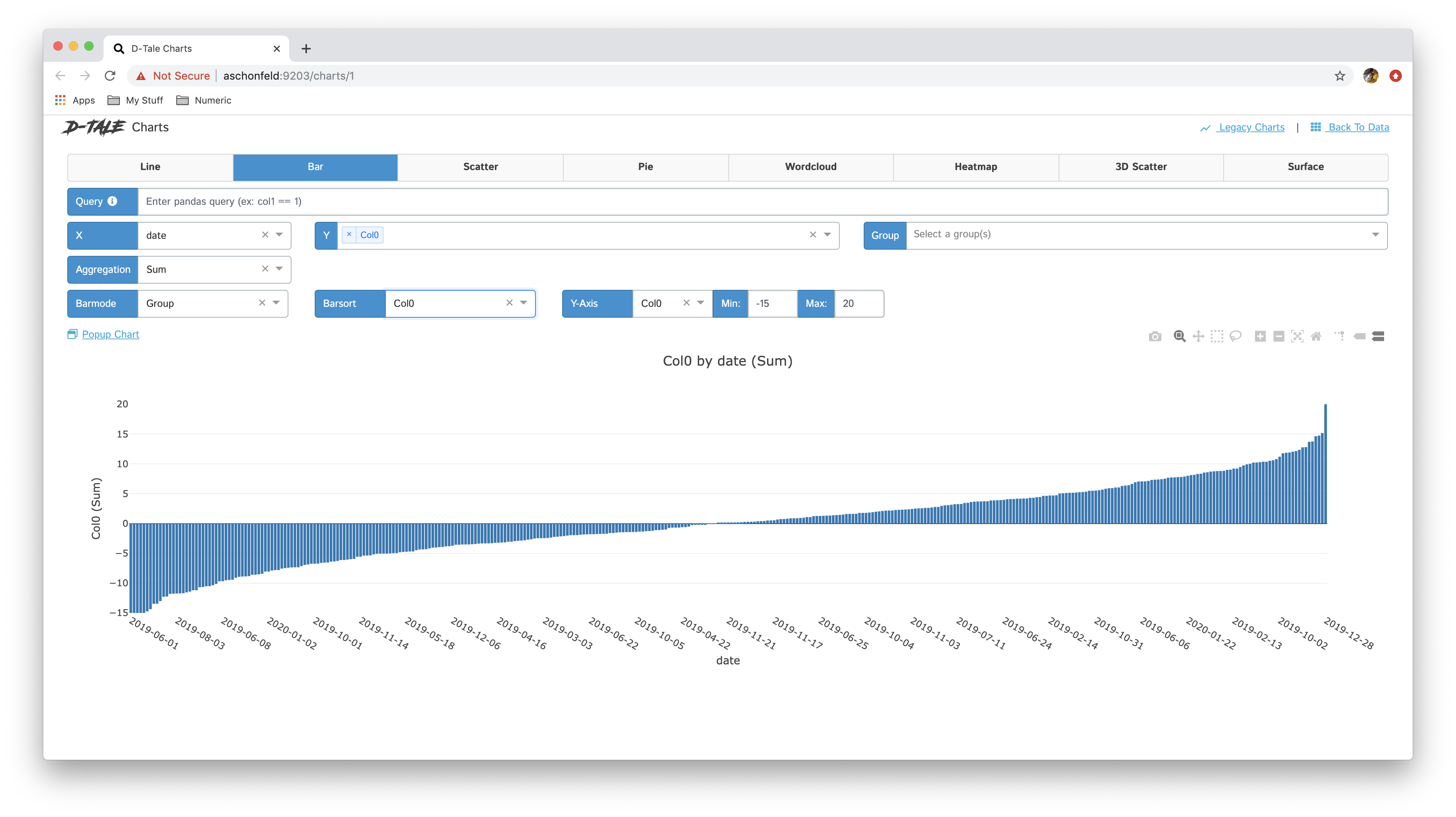This screenshot has width=1456, height=817.
Task: Toggle show closest data on hover
Action: (1359, 336)
